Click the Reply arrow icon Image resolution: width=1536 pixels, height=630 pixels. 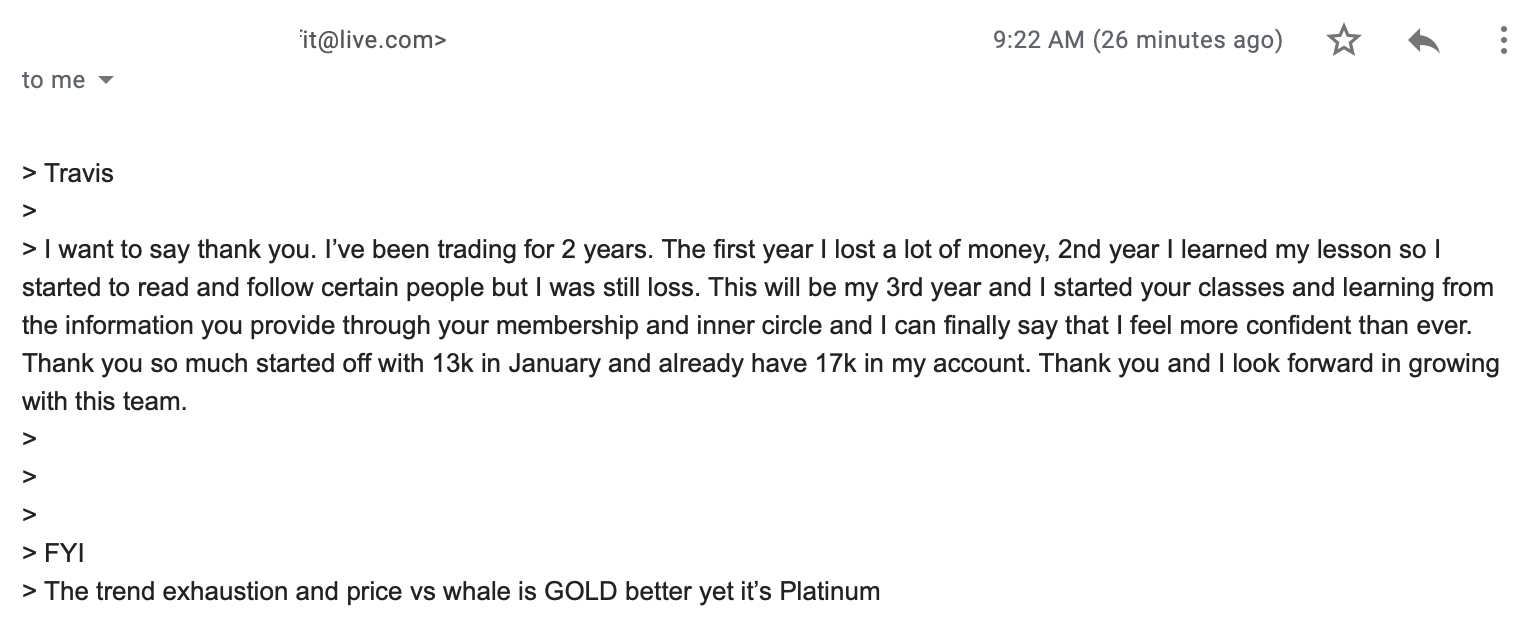(1423, 41)
